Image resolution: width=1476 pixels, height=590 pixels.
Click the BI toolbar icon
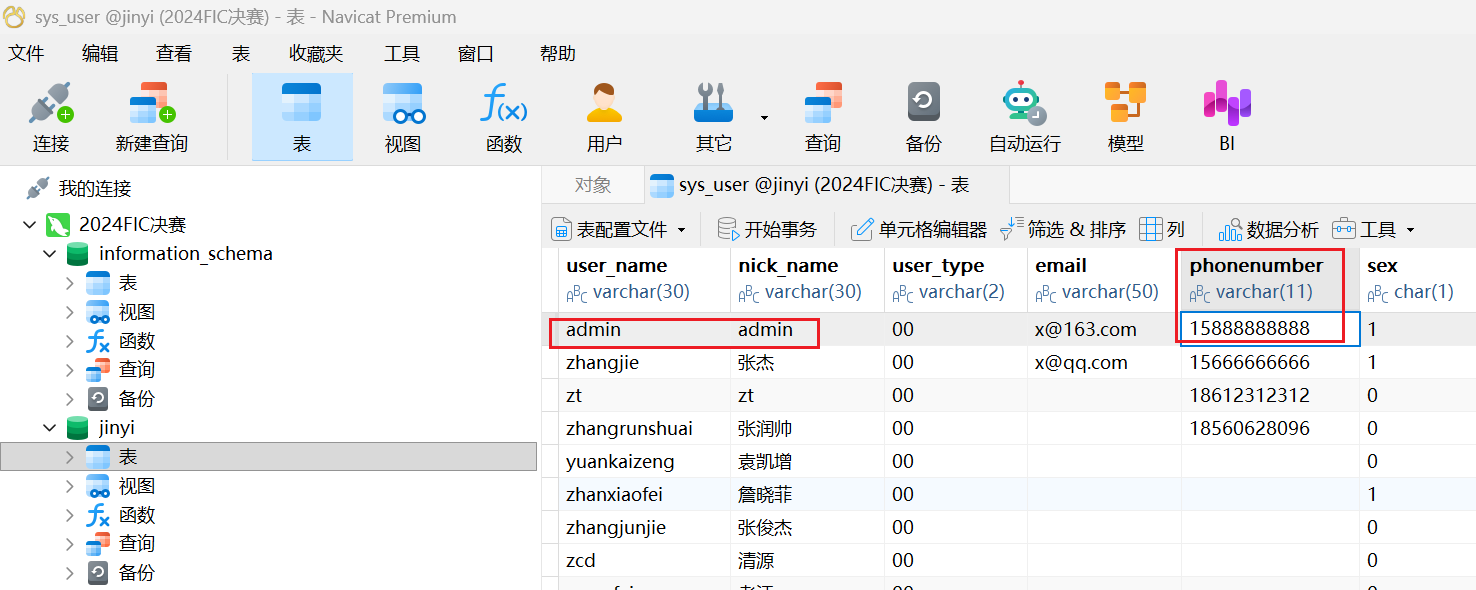(x=1226, y=117)
